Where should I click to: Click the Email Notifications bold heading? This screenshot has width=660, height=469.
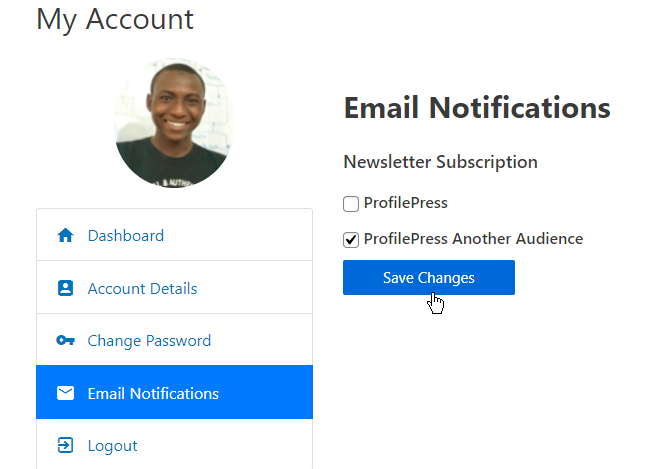tap(477, 107)
